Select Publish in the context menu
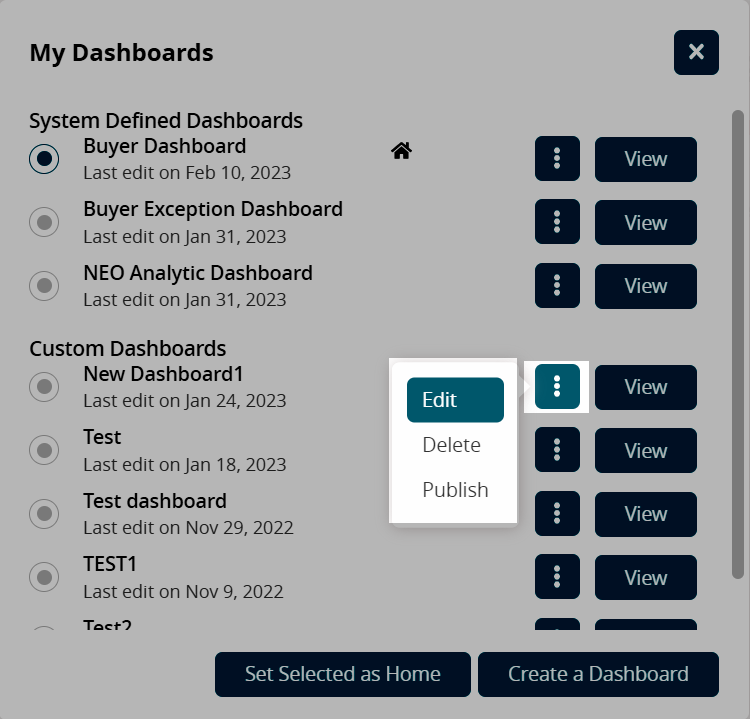Image resolution: width=750 pixels, height=719 pixels. [x=455, y=490]
